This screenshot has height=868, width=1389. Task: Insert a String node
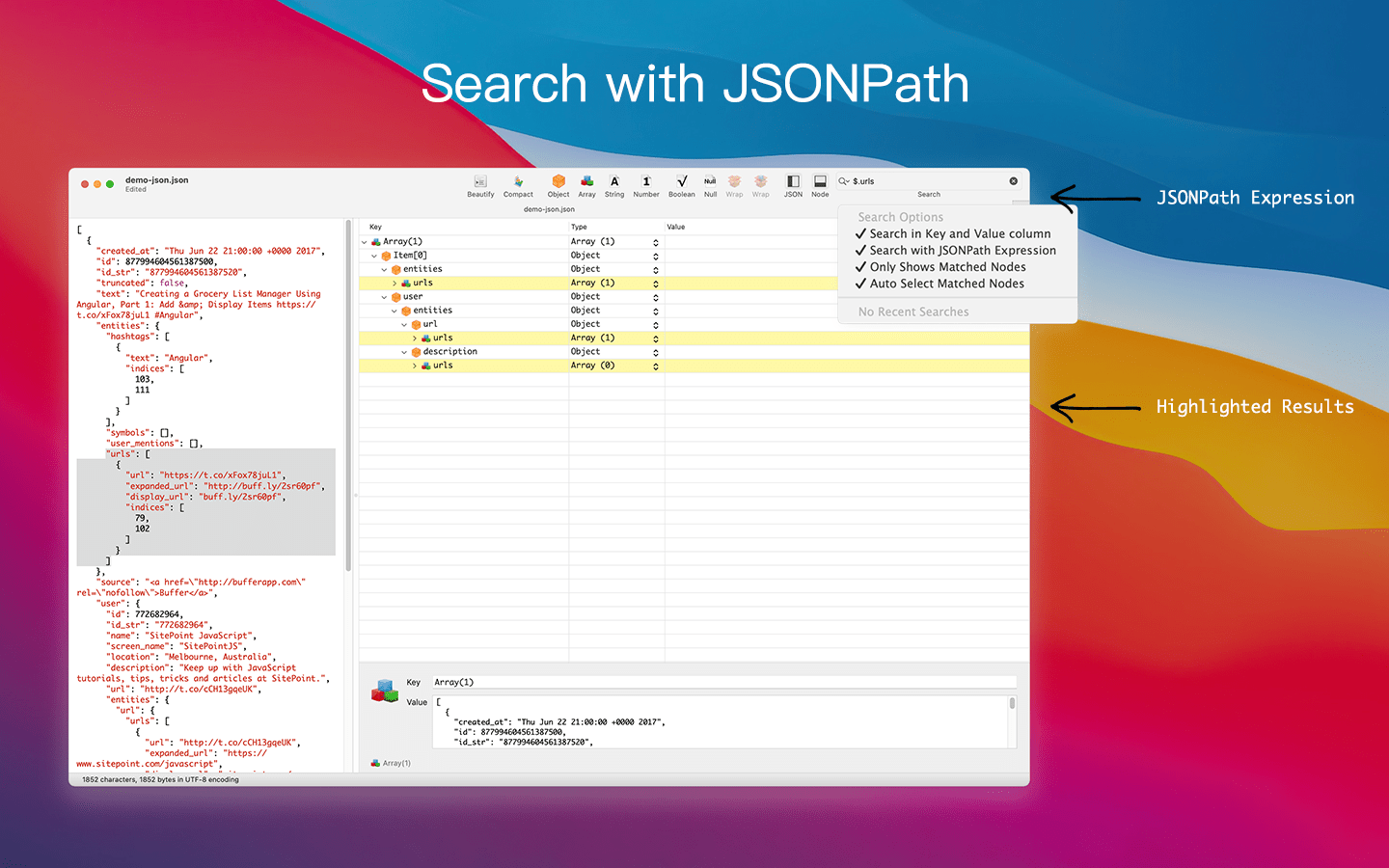click(614, 185)
